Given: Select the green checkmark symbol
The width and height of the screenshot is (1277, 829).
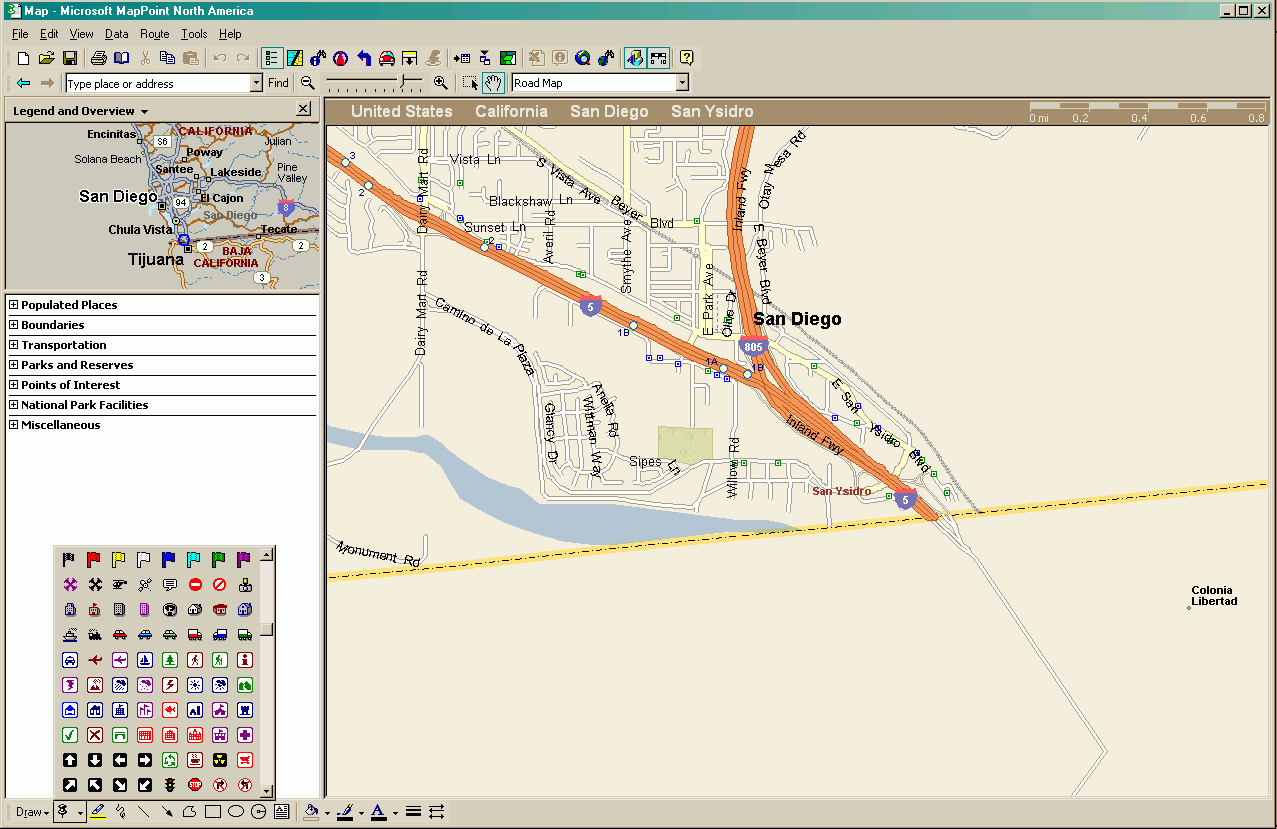Looking at the screenshot, I should 70,735.
